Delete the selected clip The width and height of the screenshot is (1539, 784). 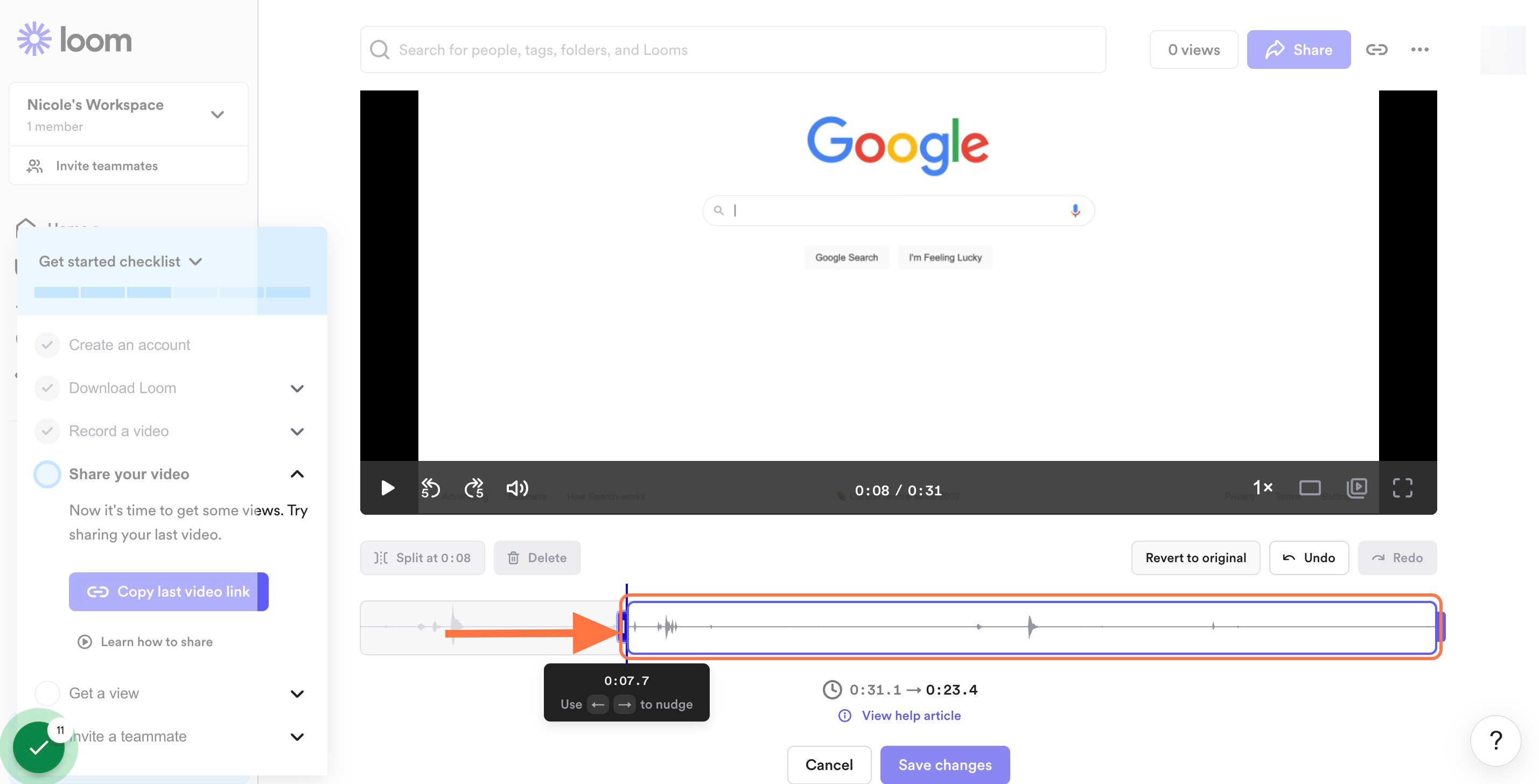pyautogui.click(x=537, y=557)
